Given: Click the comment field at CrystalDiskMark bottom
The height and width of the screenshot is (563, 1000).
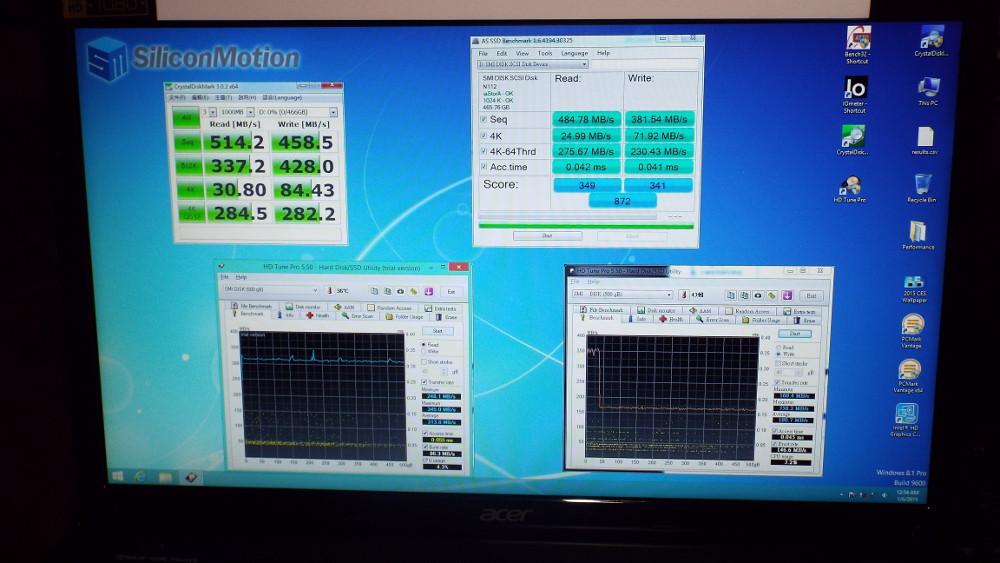Looking at the screenshot, I should [260, 233].
